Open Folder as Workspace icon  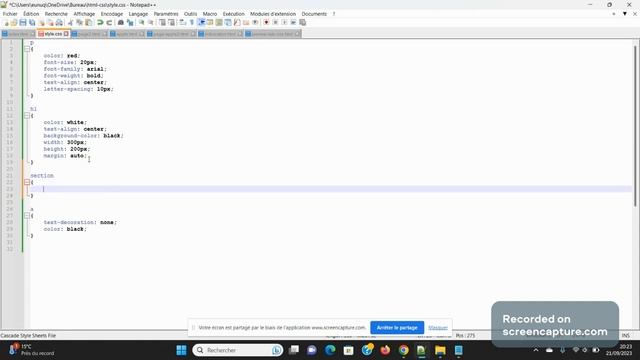click(x=246, y=22)
